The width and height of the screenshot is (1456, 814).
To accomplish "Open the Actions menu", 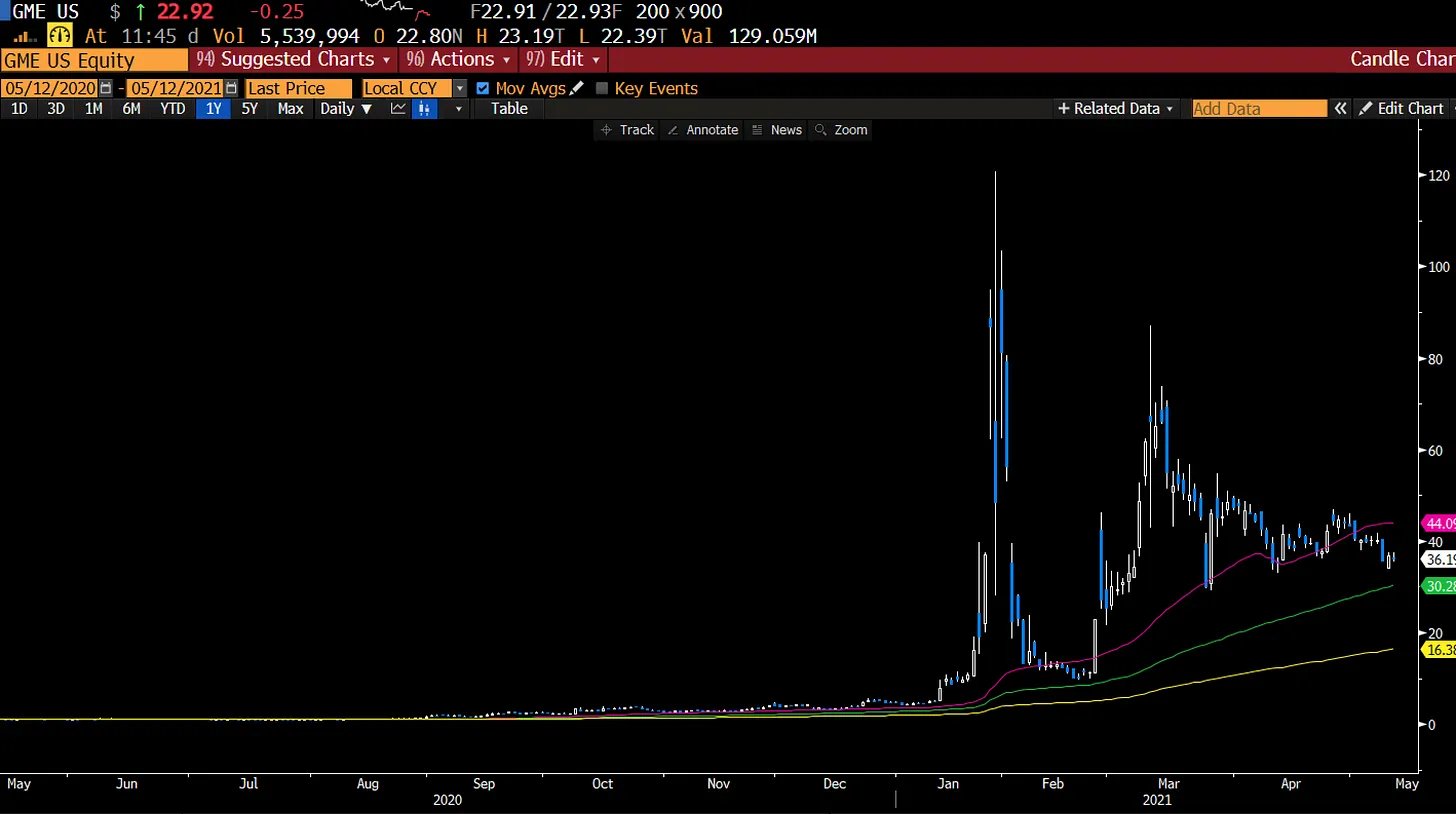I will [x=456, y=59].
